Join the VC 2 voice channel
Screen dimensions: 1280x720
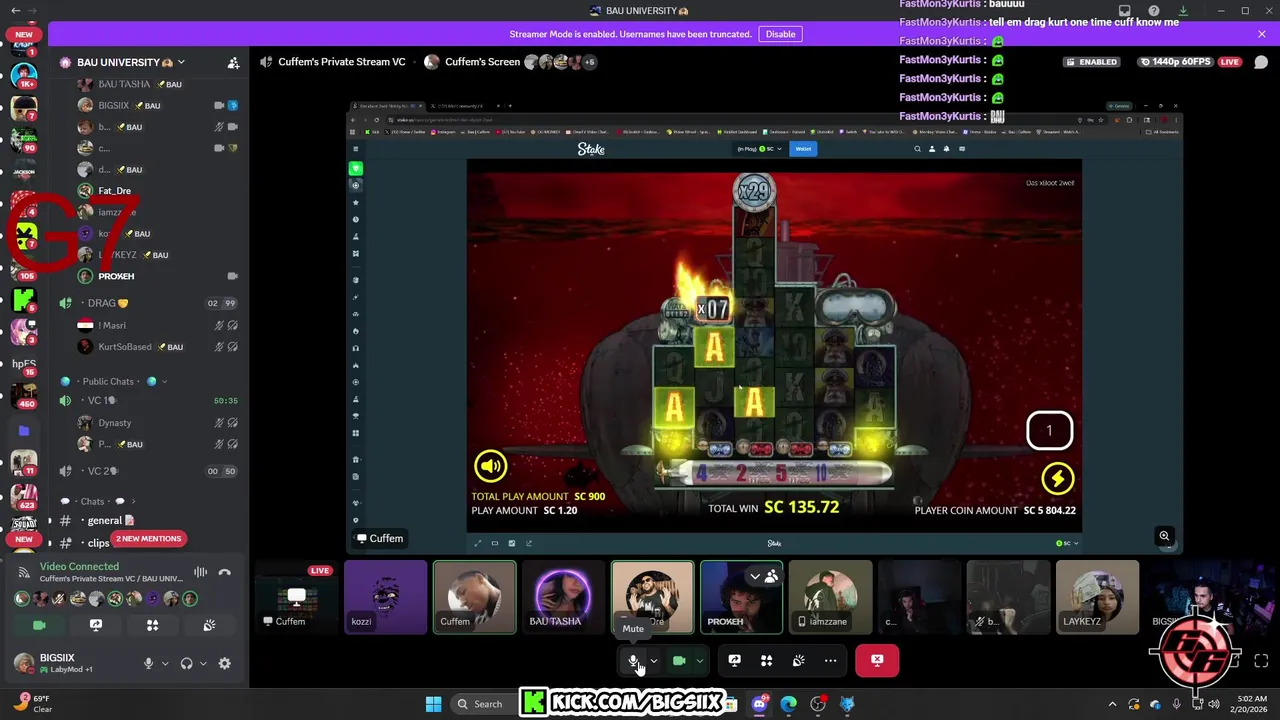148,471
